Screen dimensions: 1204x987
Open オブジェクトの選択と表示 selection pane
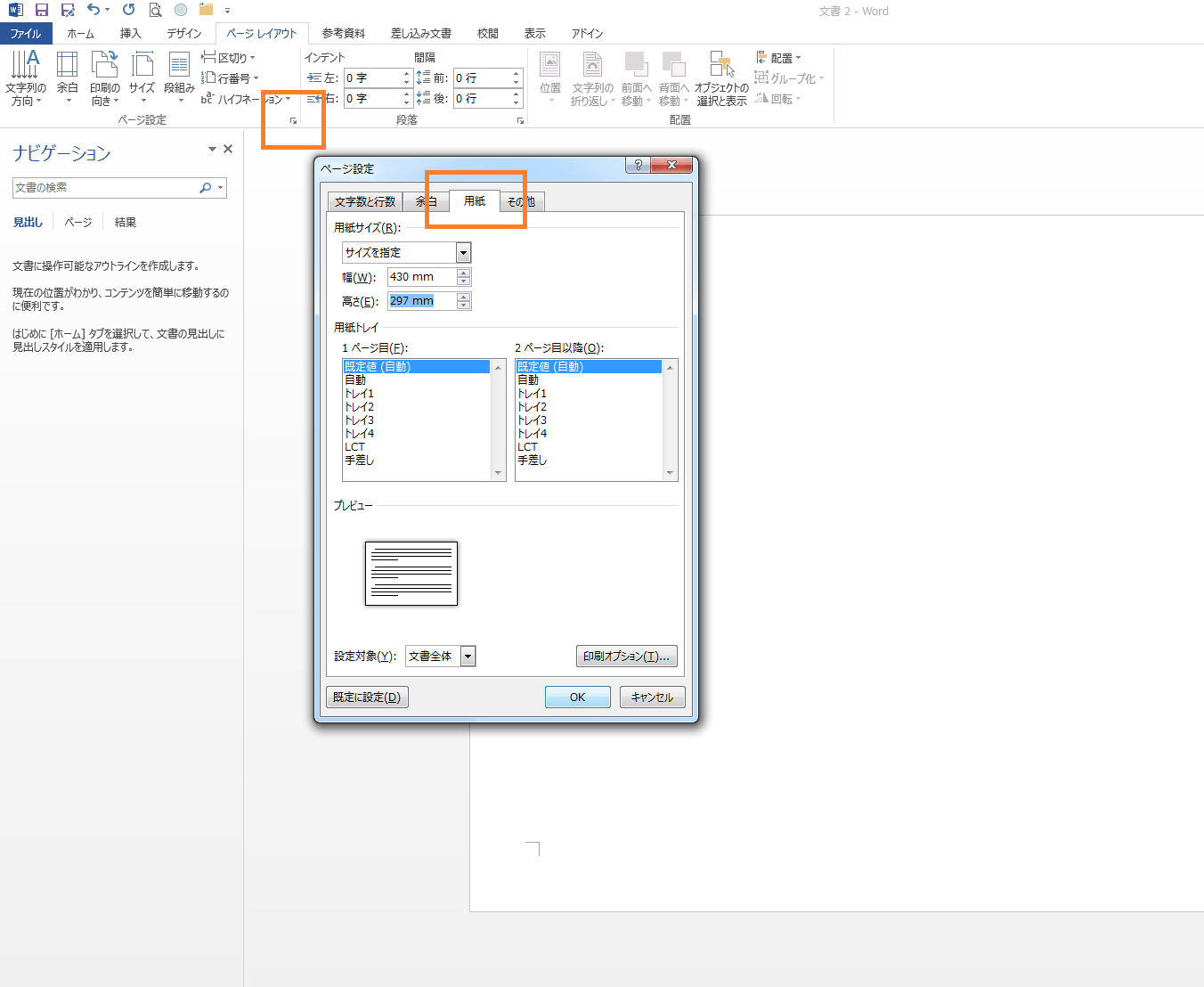click(x=722, y=78)
